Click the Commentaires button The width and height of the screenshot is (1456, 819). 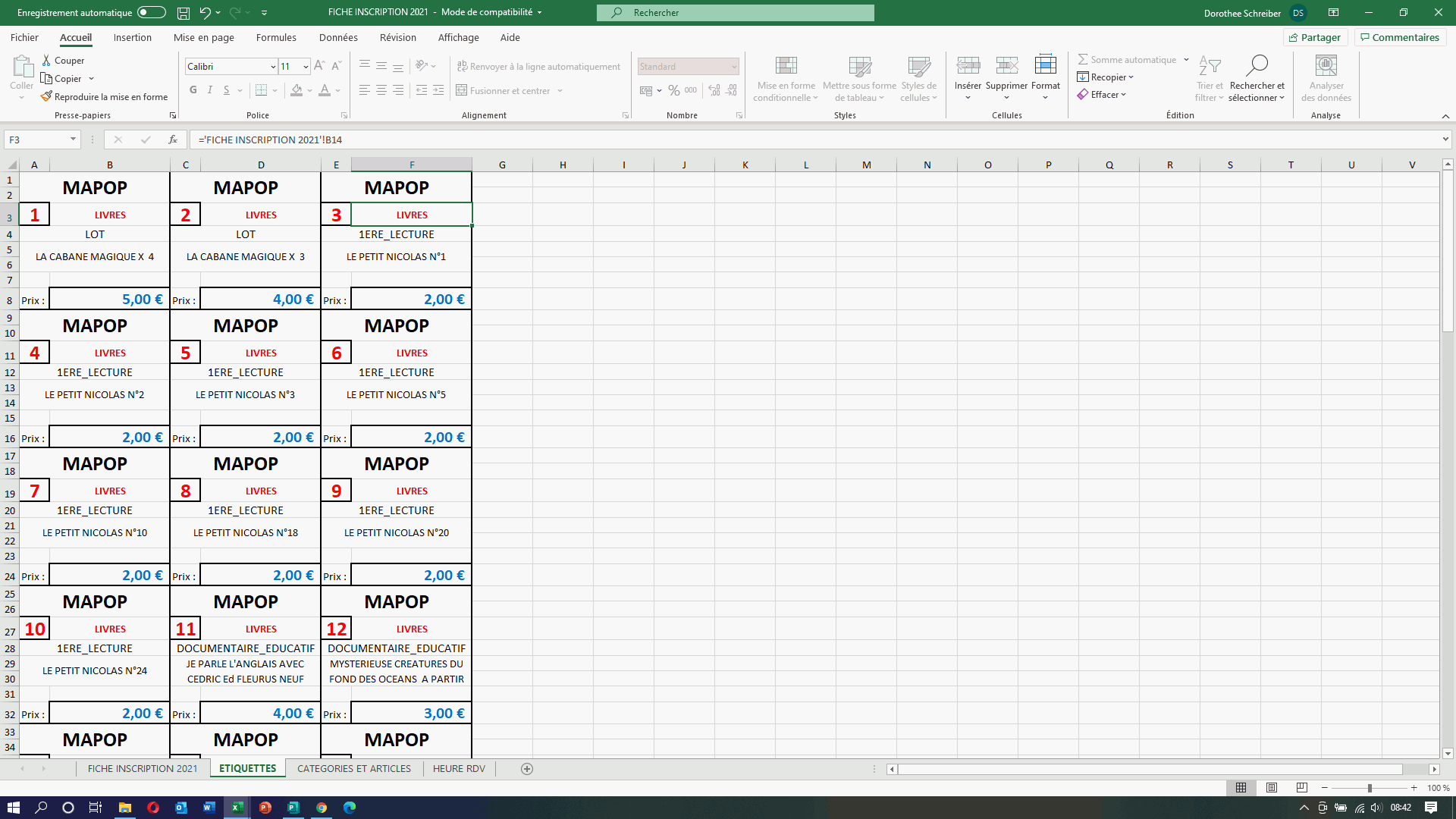tap(1400, 37)
